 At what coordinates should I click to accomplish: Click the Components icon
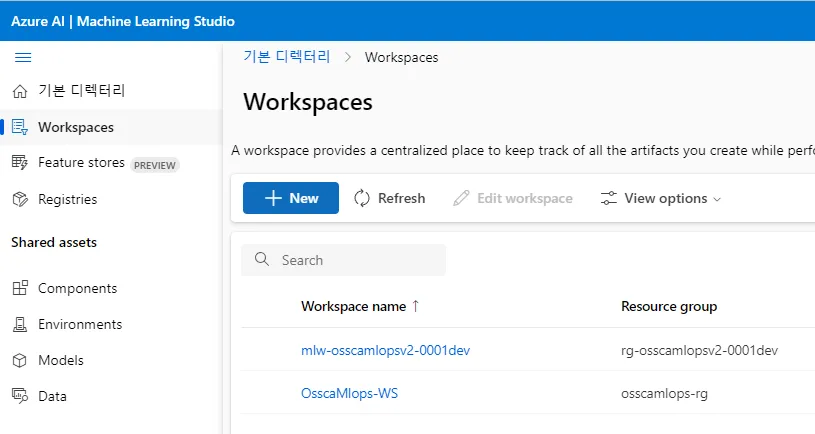point(20,288)
